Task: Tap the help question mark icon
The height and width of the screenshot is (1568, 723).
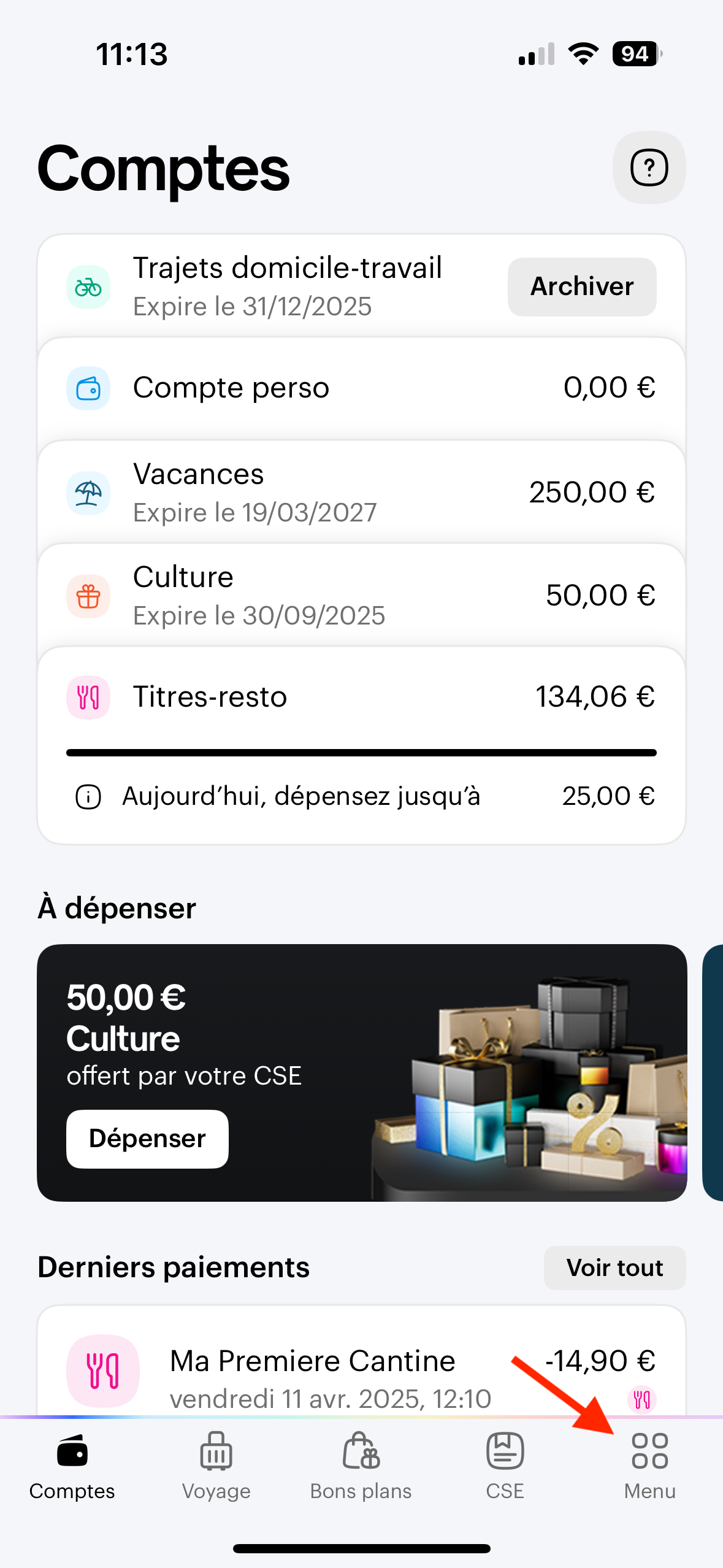Action: point(649,167)
